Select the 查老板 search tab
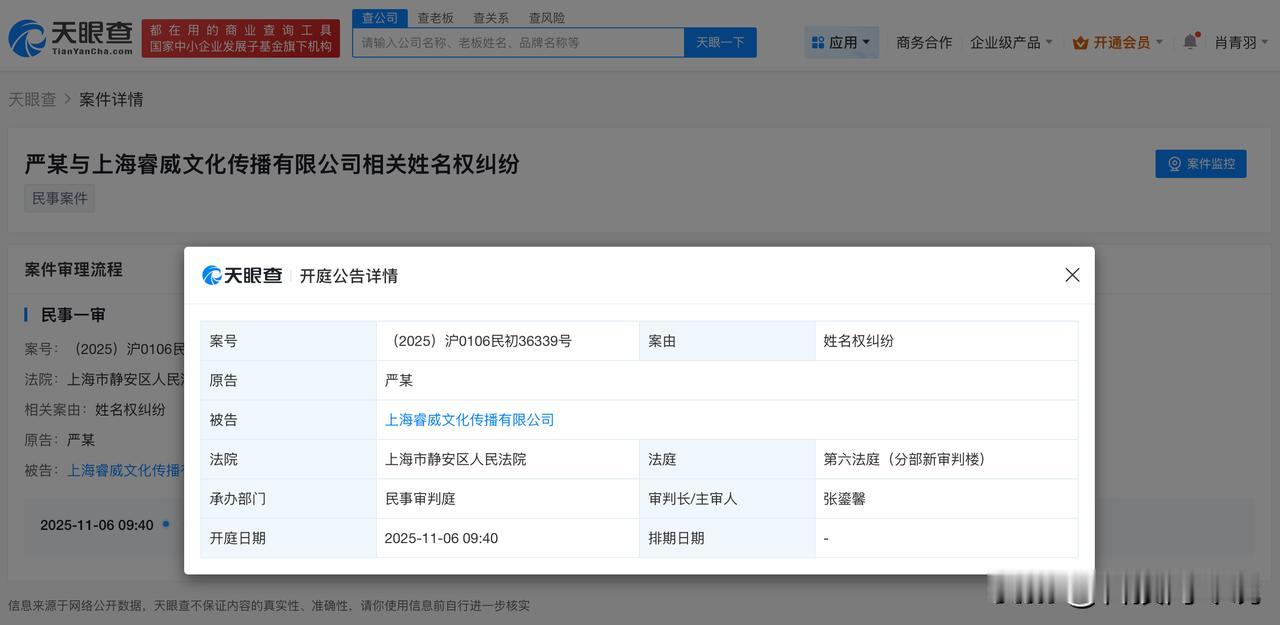 pyautogui.click(x=435, y=18)
